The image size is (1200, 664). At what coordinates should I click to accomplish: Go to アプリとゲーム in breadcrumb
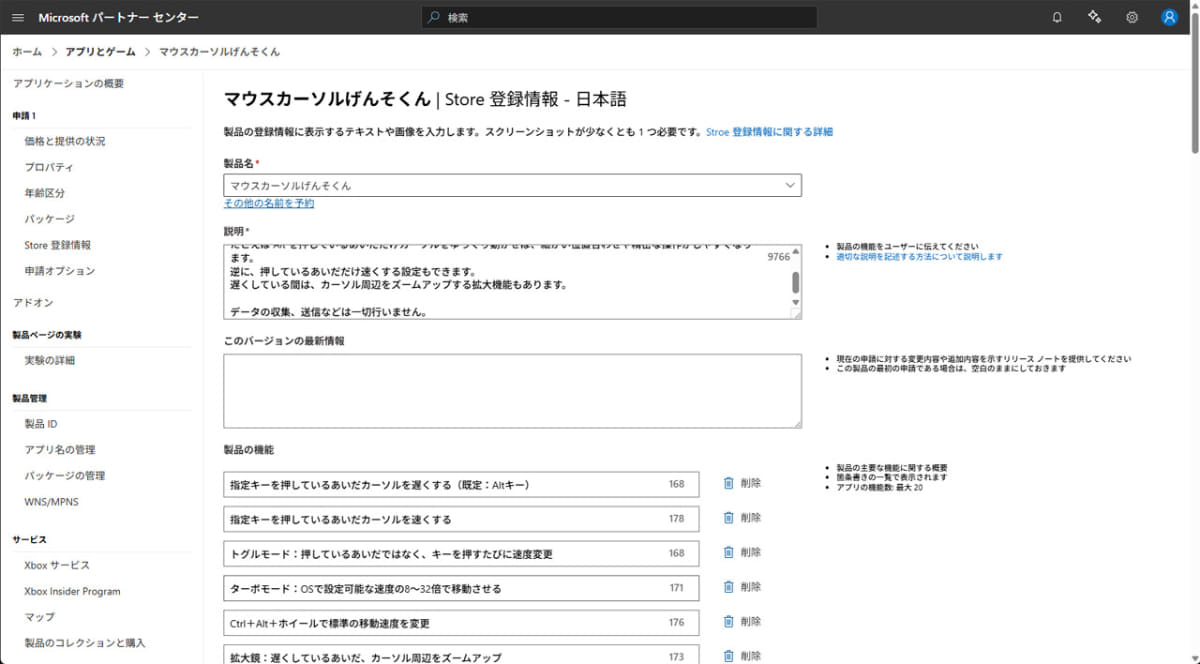coord(100,51)
